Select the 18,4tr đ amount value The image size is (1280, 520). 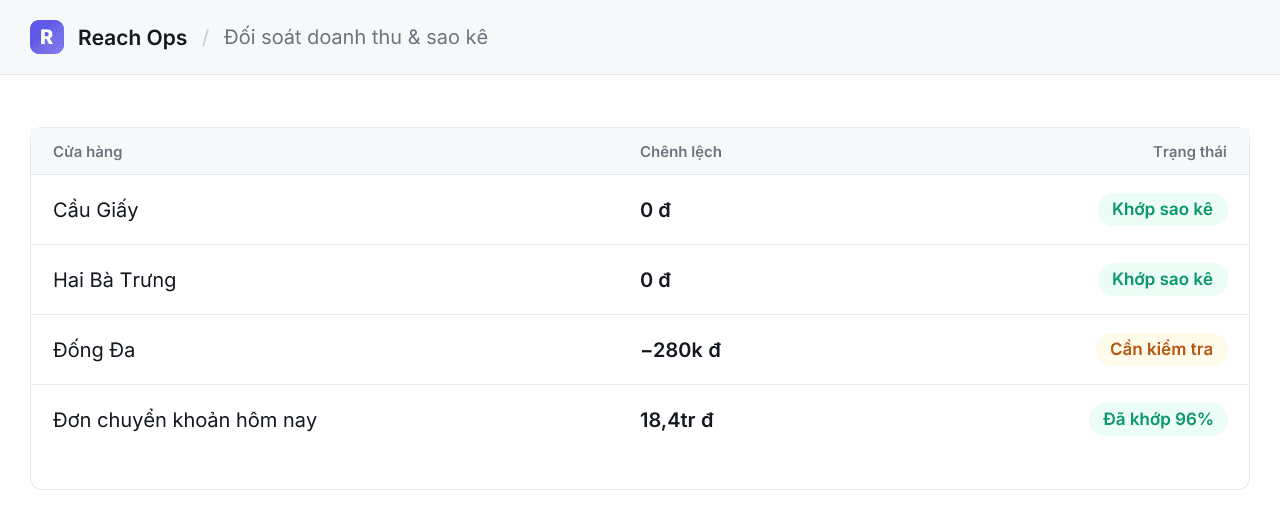(677, 420)
